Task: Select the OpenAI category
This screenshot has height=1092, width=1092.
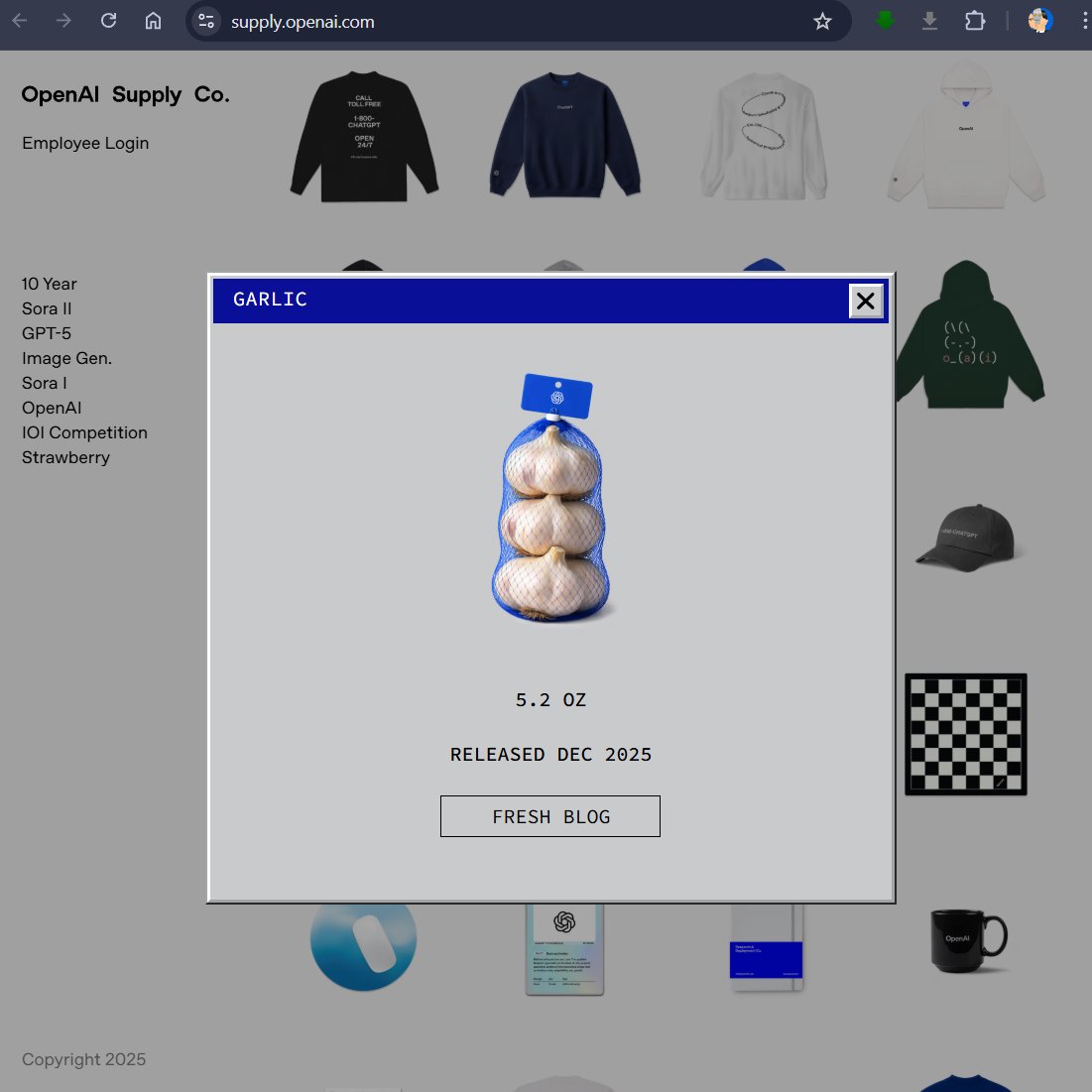Action: pos(52,408)
